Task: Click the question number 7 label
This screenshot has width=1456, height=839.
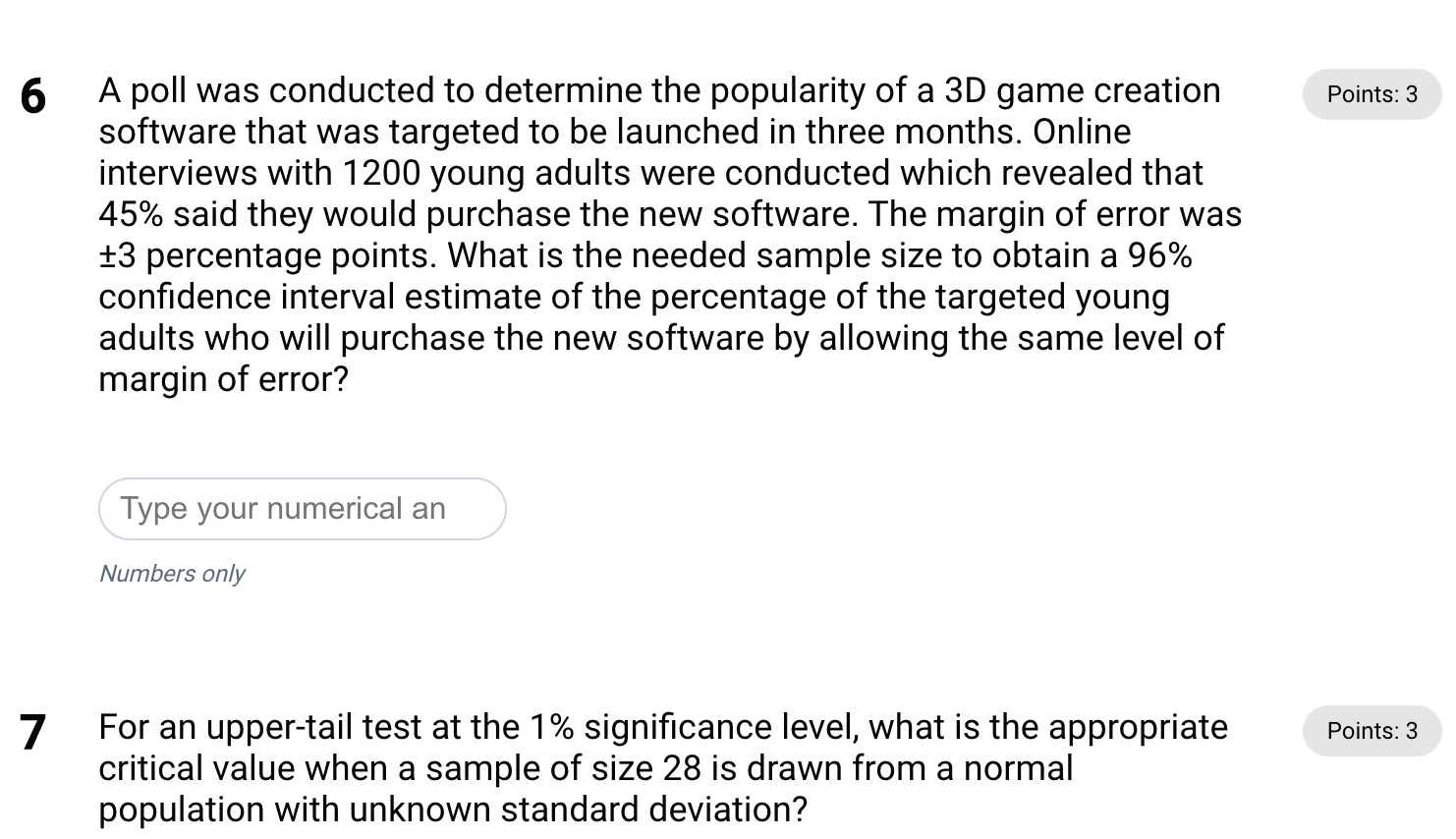Action: pyautogui.click(x=32, y=733)
